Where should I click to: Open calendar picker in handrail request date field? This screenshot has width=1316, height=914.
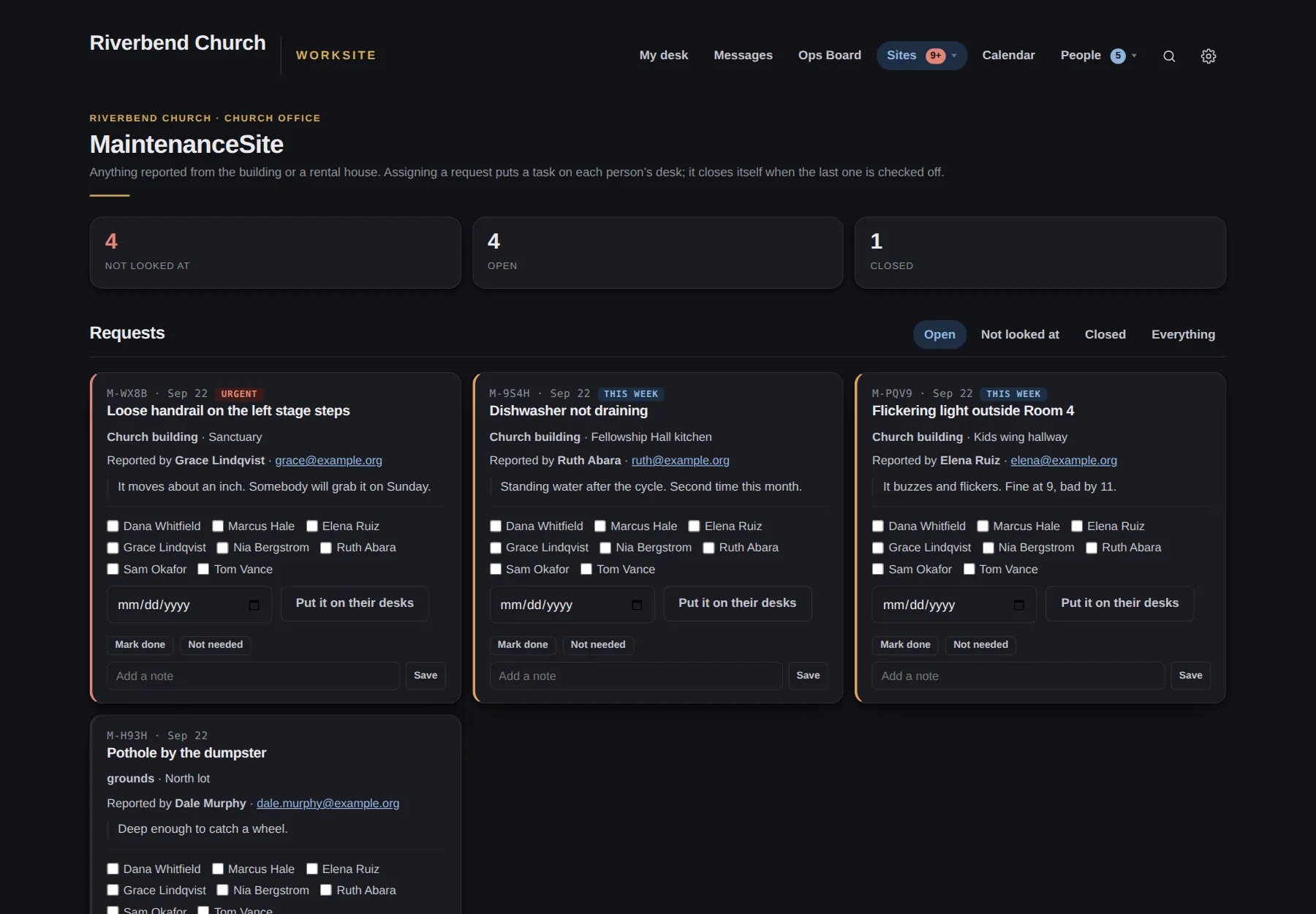point(254,605)
